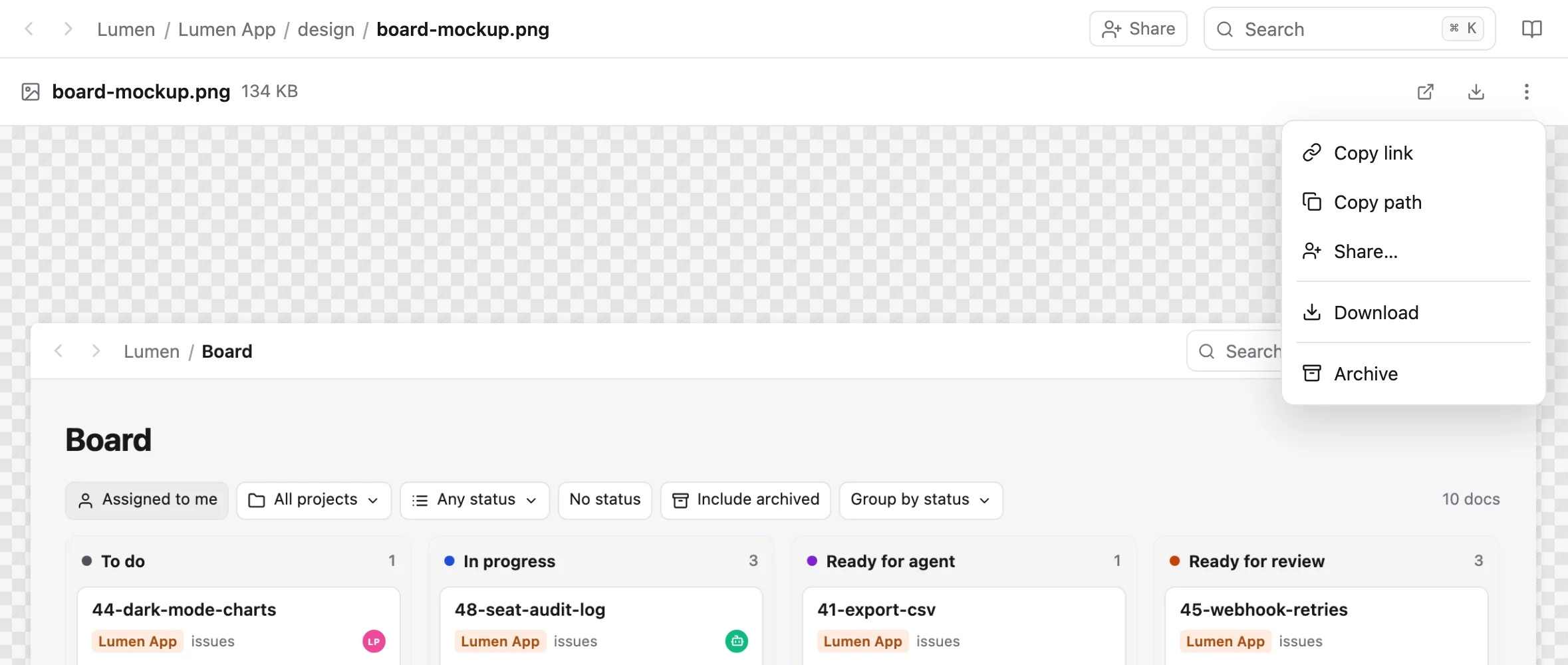Toggle the Assigned to me filter
Image resolution: width=1568 pixels, height=665 pixels.
tap(147, 500)
